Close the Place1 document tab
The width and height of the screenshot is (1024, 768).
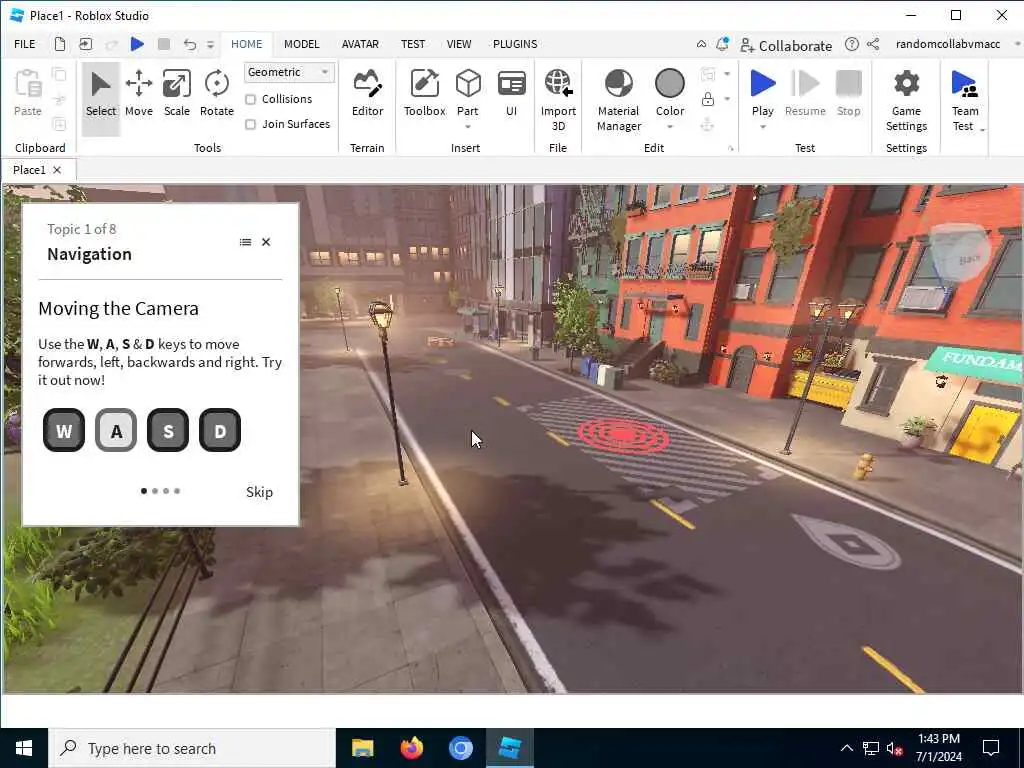[x=57, y=170]
